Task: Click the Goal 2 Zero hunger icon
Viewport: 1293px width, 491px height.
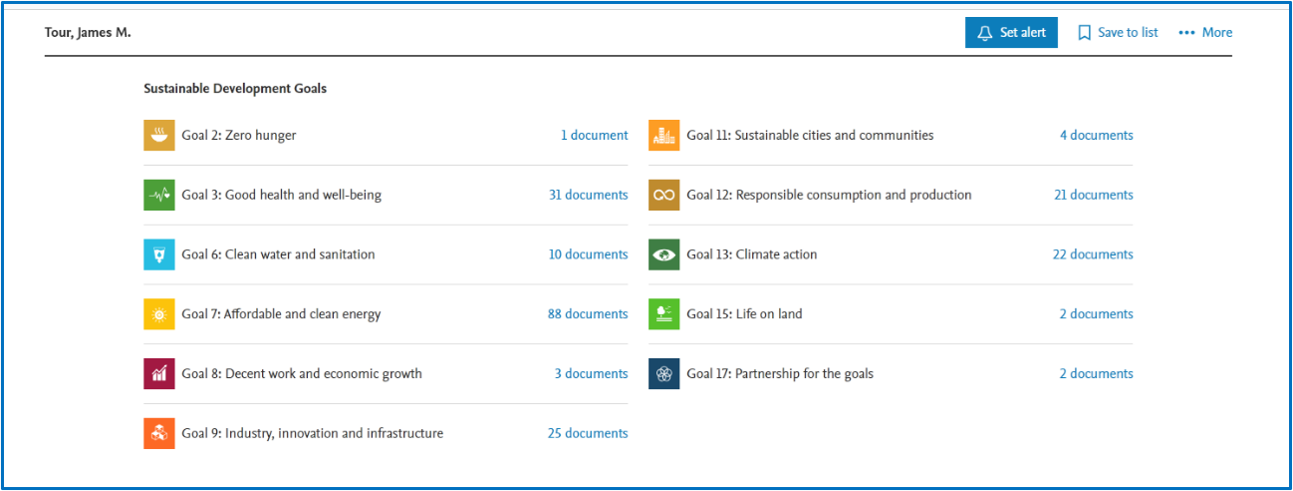Action: click(x=159, y=135)
